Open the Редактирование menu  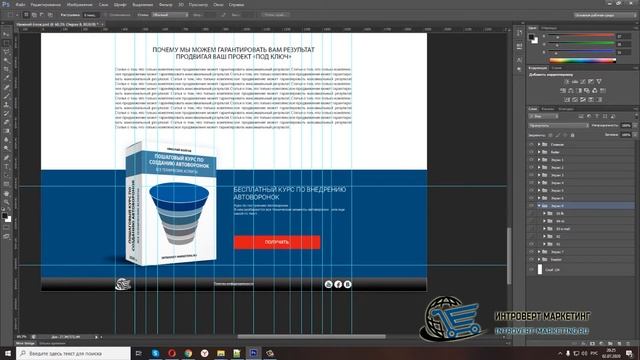(x=46, y=4)
